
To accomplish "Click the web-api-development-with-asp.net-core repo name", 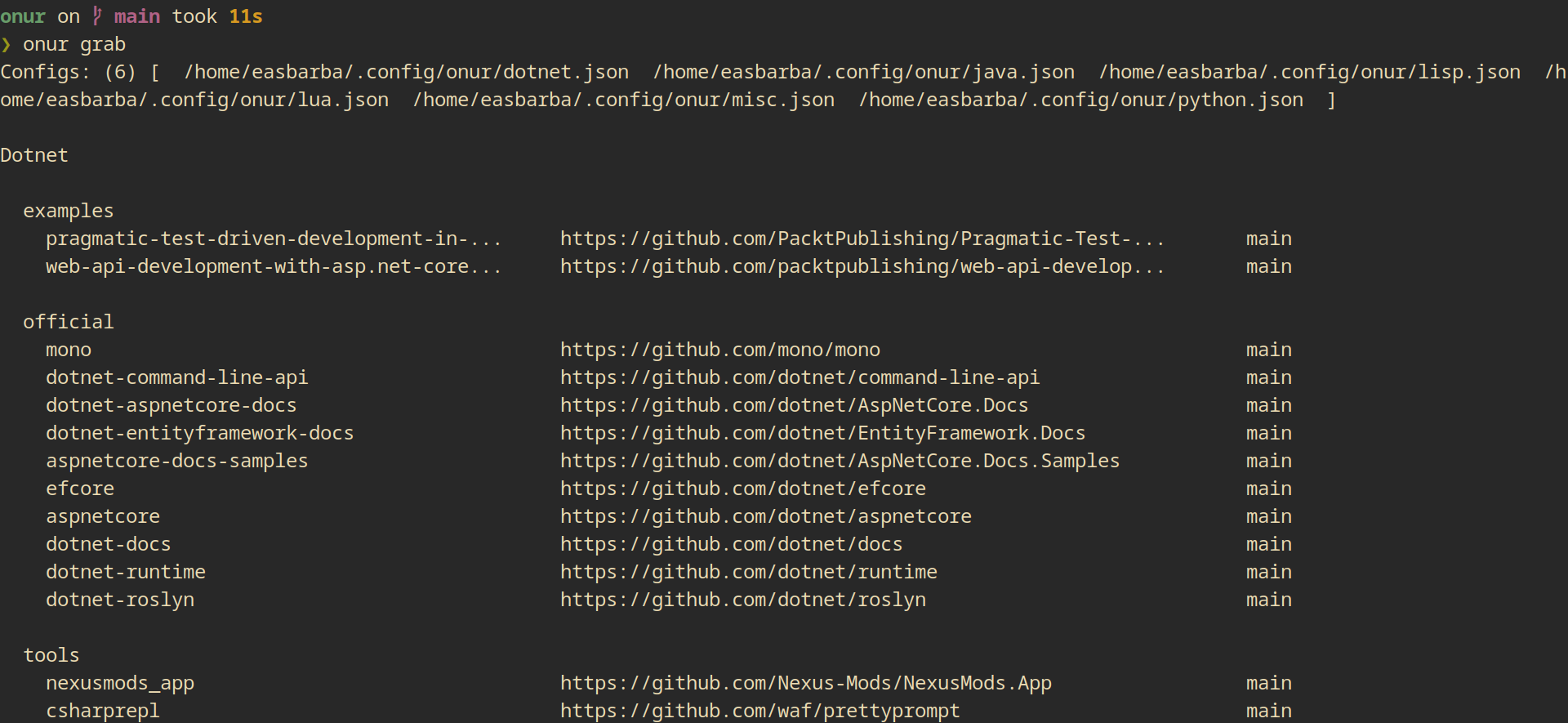I will [274, 266].
